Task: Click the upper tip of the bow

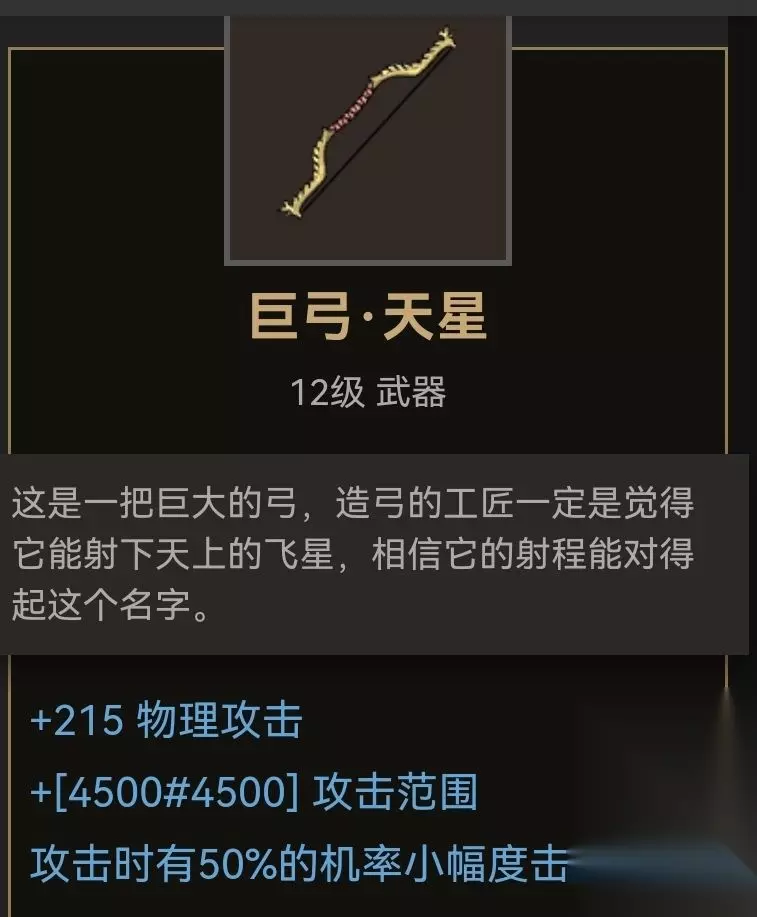Action: pyautogui.click(x=445, y=38)
